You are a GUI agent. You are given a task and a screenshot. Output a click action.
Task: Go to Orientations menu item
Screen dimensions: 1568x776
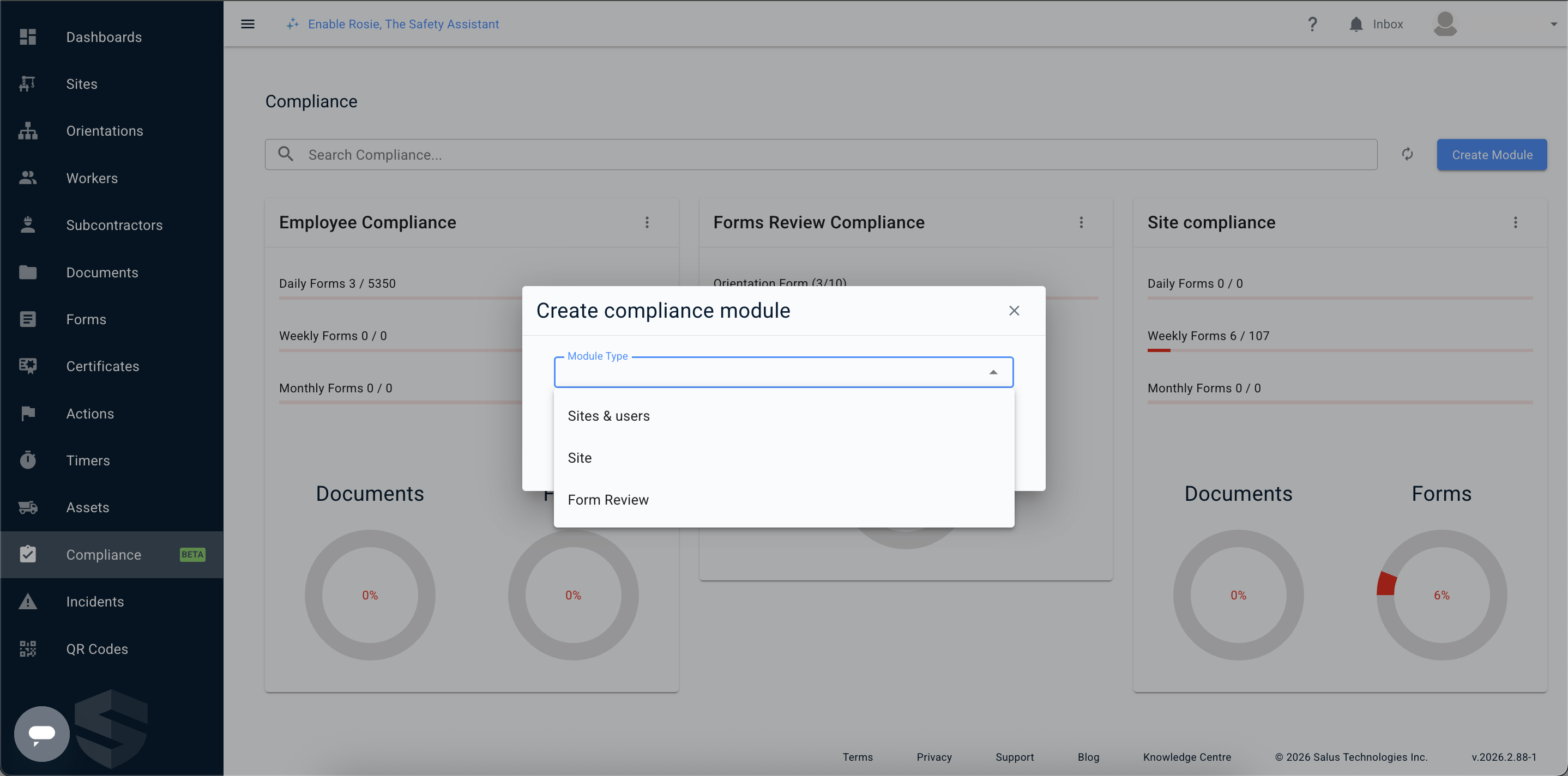(111, 131)
